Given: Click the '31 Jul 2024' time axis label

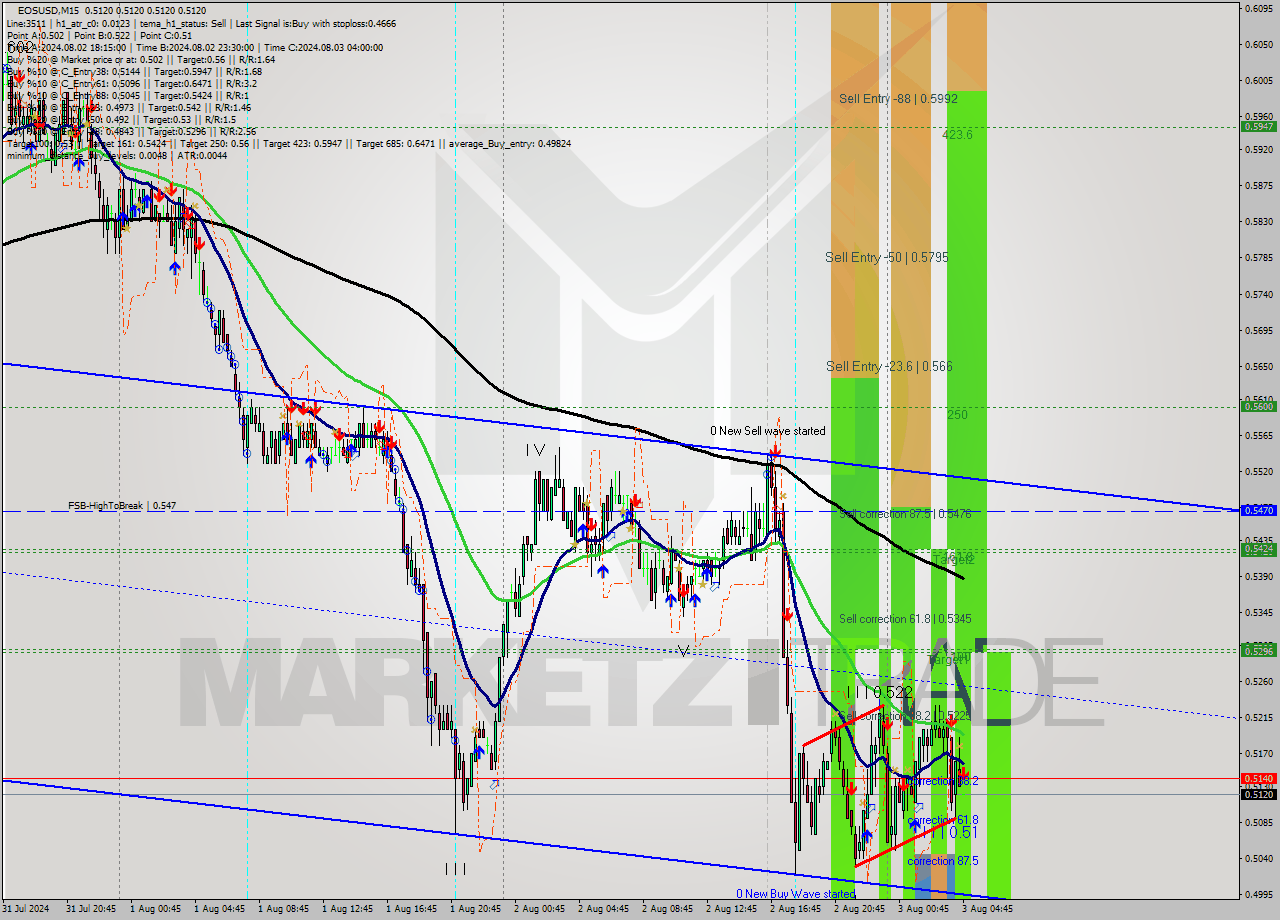Looking at the screenshot, I should tap(28, 909).
